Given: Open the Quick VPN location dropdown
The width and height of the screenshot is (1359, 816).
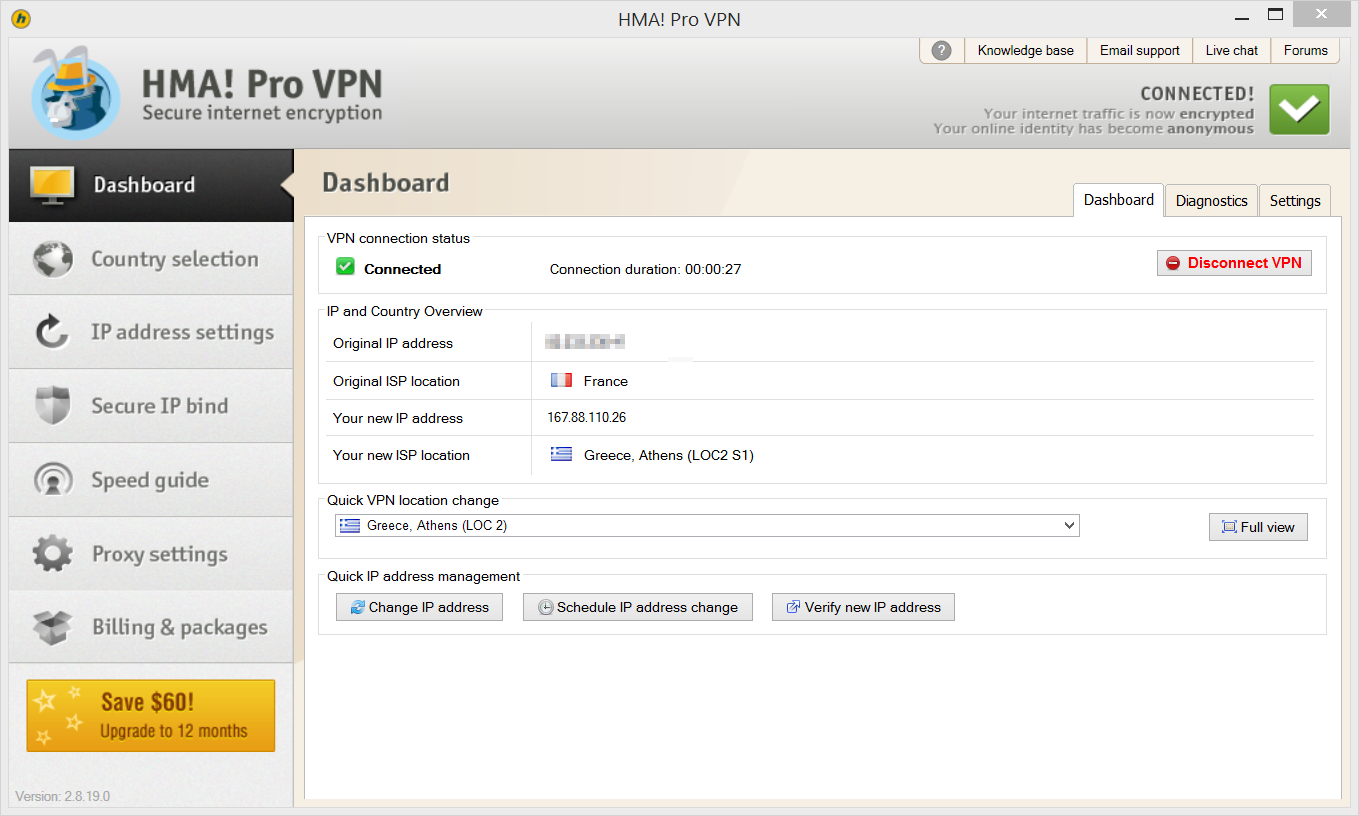Looking at the screenshot, I should (x=707, y=525).
